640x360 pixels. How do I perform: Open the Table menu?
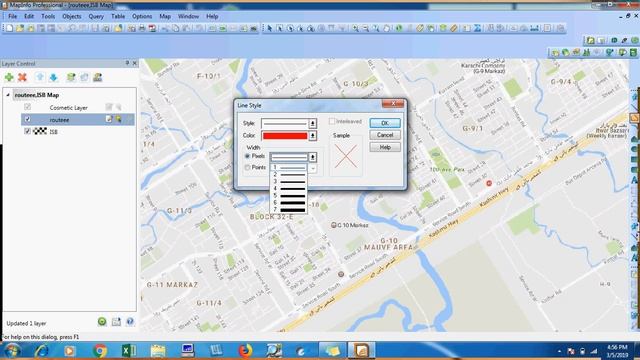[118, 16]
